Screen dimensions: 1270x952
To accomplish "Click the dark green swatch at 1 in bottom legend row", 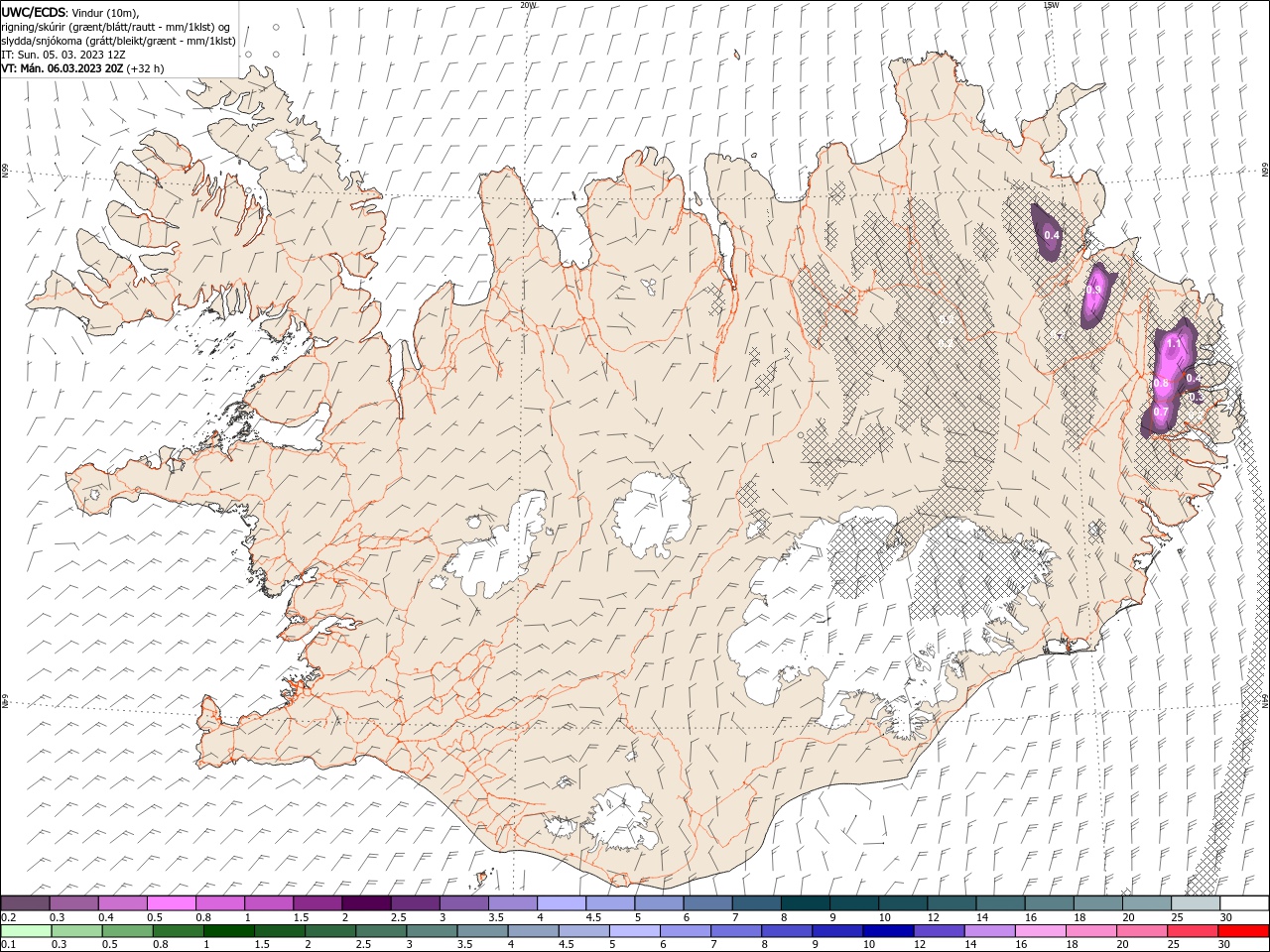I will tap(229, 931).
